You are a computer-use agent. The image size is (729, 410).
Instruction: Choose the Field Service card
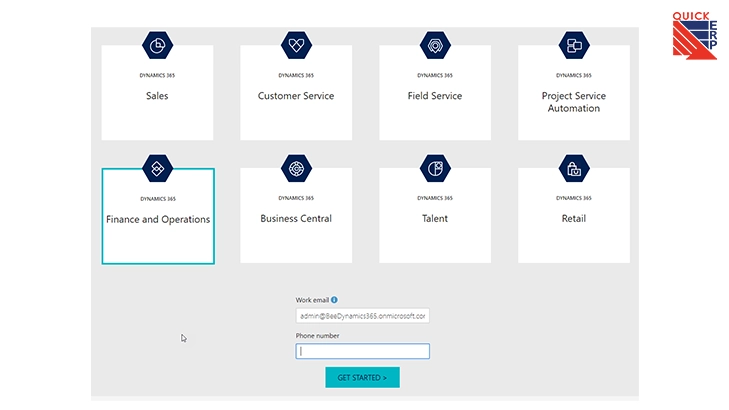[435, 93]
